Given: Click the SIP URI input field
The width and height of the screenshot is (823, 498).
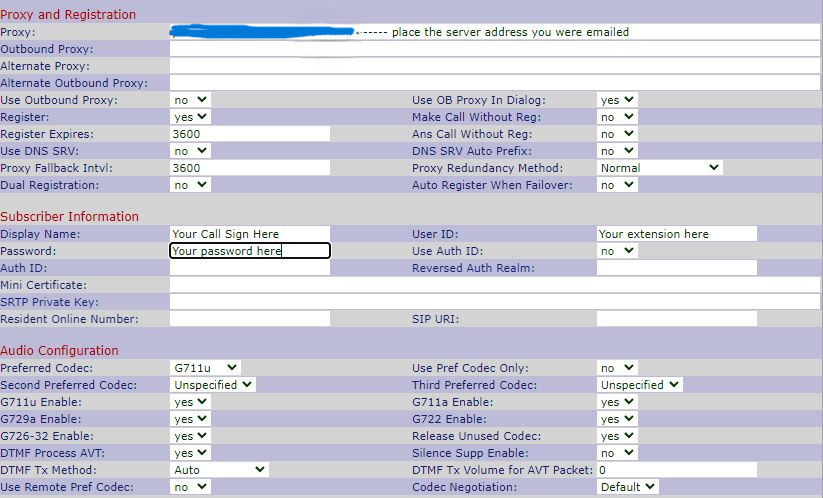Looking at the screenshot, I should [x=676, y=319].
